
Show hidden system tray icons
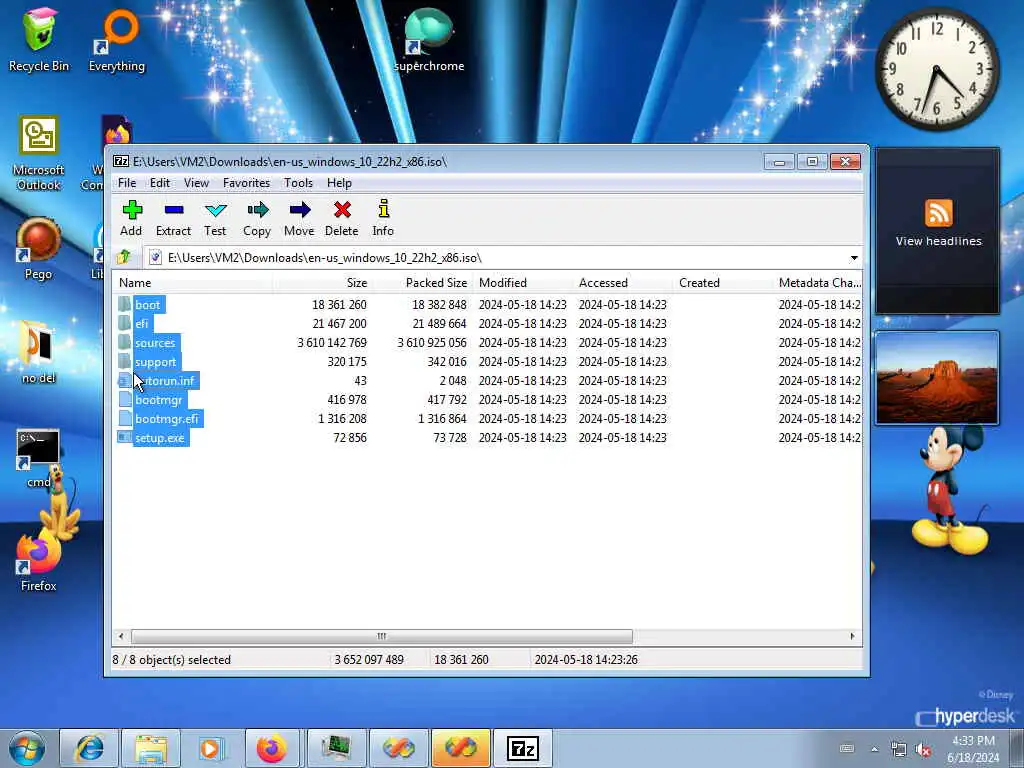click(x=874, y=749)
